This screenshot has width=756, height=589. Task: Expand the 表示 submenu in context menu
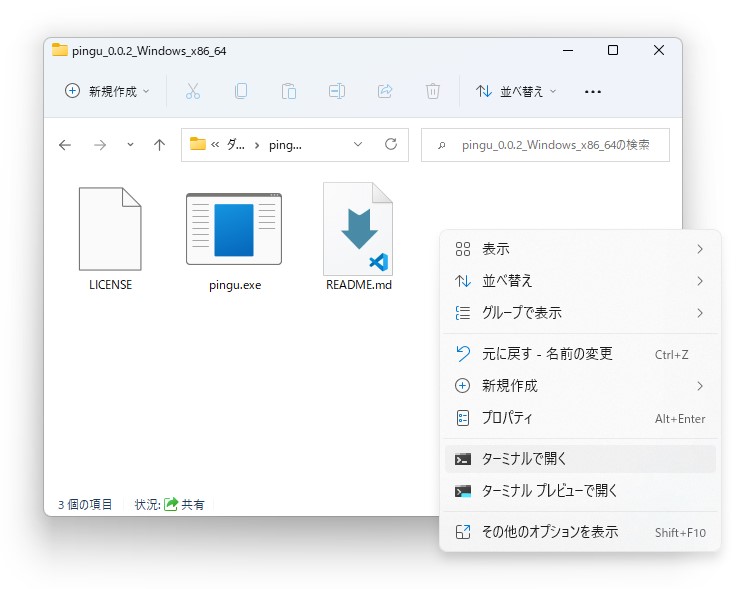coord(580,249)
